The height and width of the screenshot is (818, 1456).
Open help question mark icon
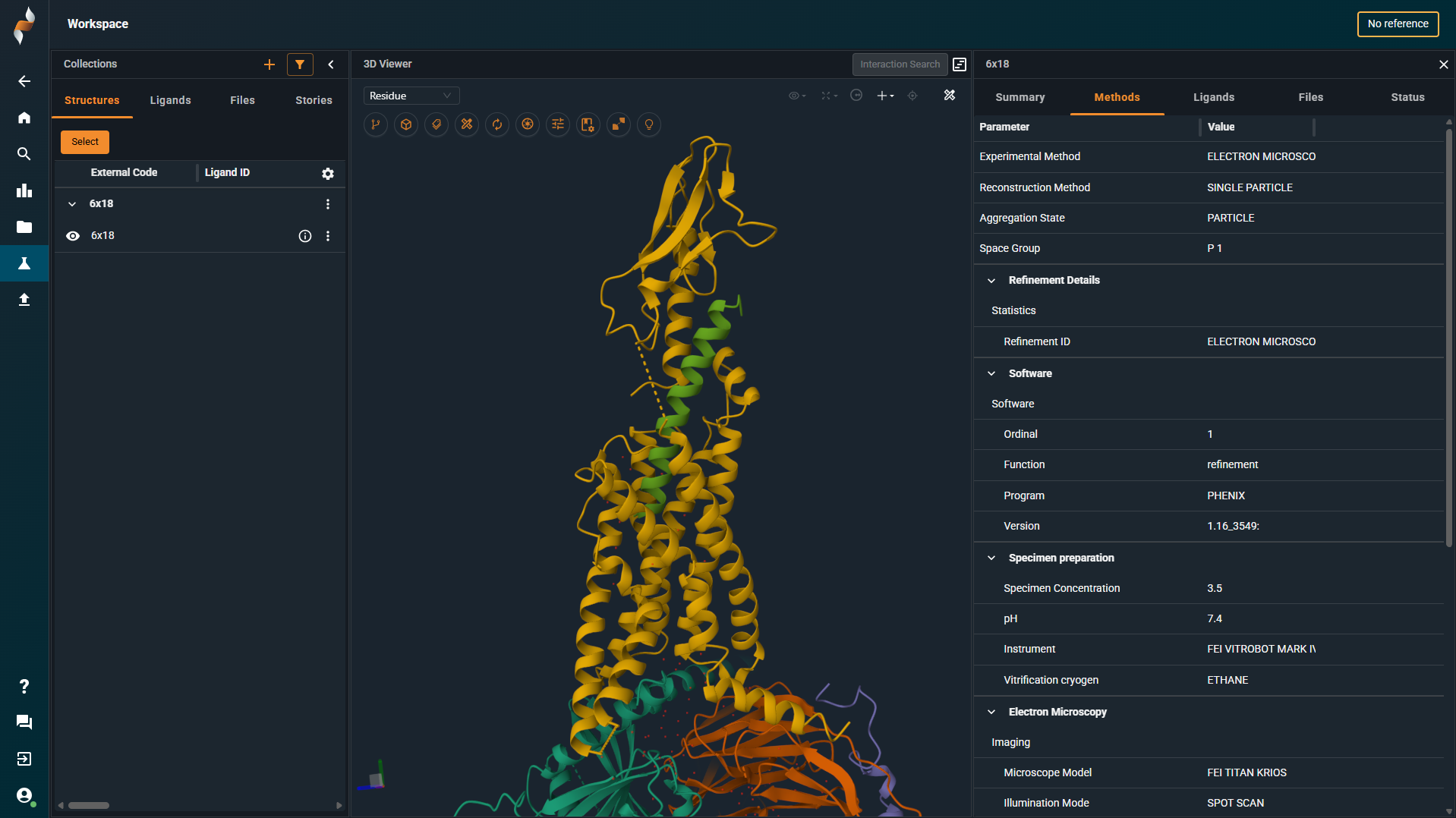click(24, 686)
